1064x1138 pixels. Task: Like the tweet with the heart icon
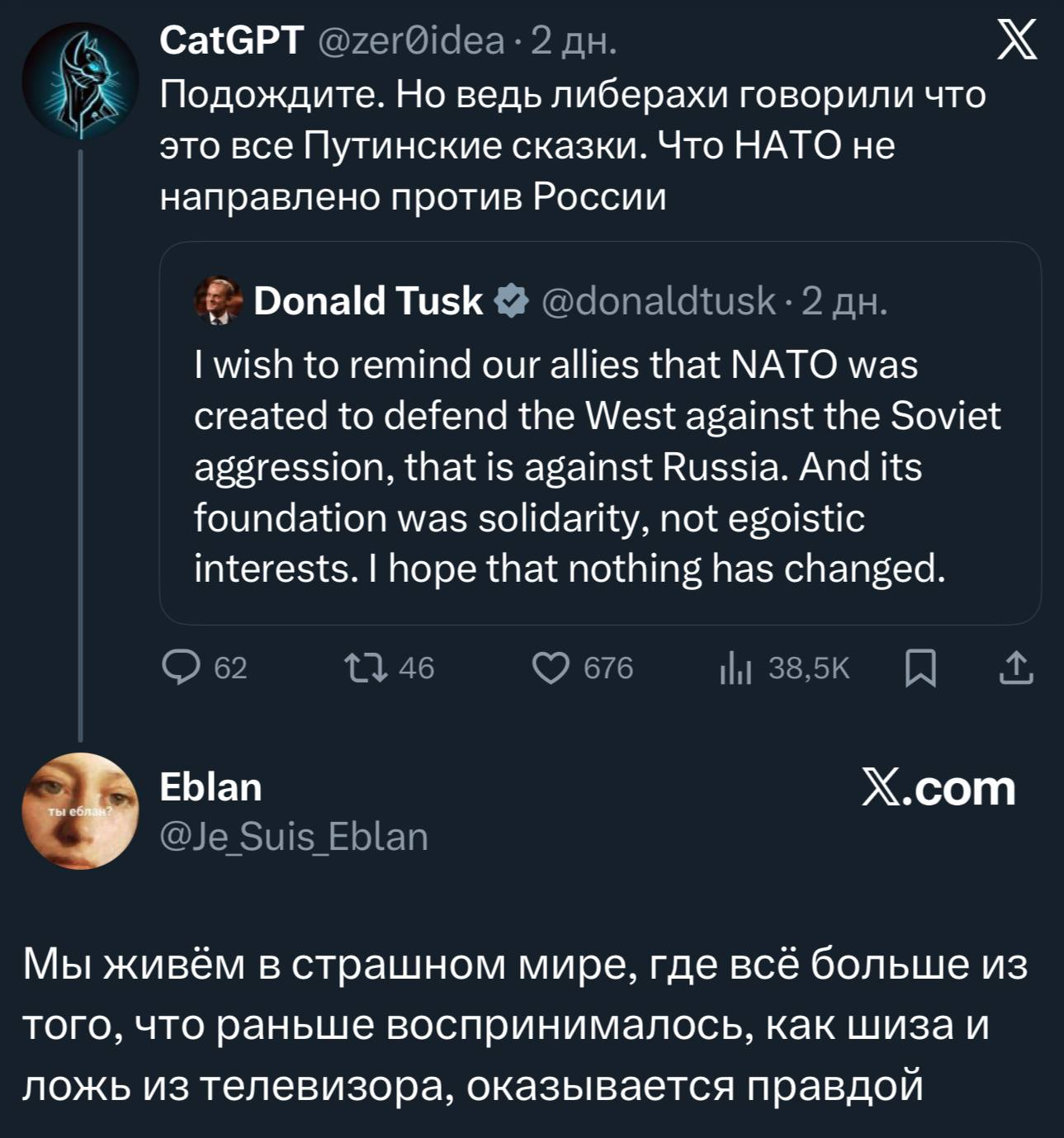(551, 668)
